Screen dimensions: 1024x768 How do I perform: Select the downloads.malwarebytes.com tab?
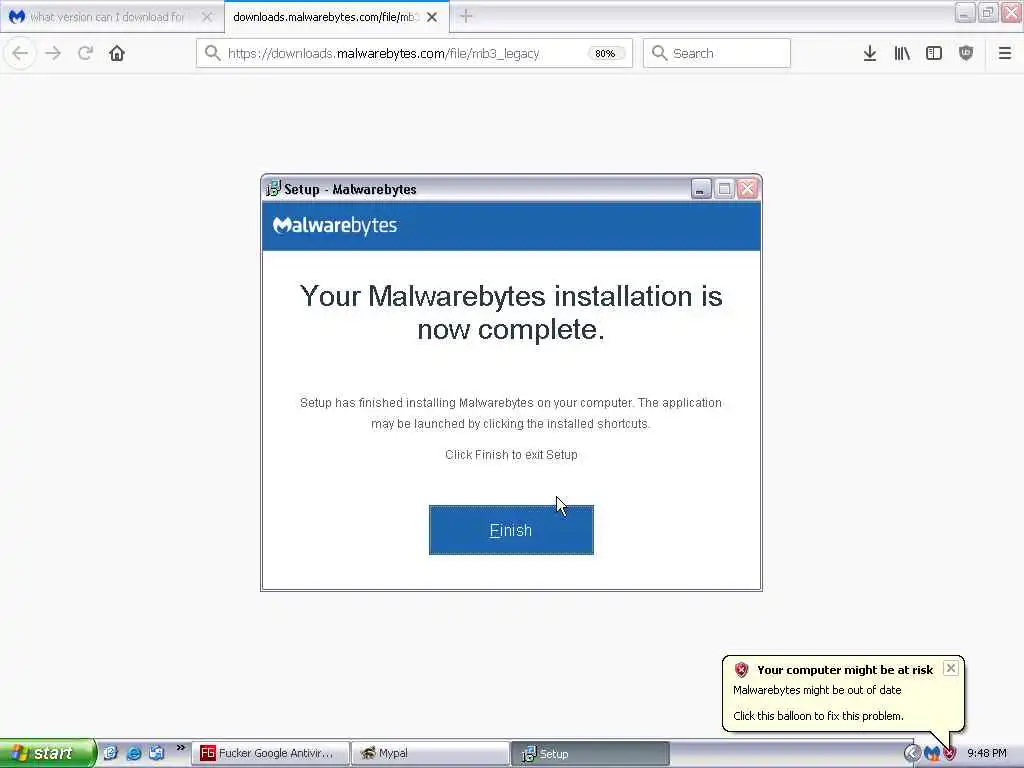point(324,17)
